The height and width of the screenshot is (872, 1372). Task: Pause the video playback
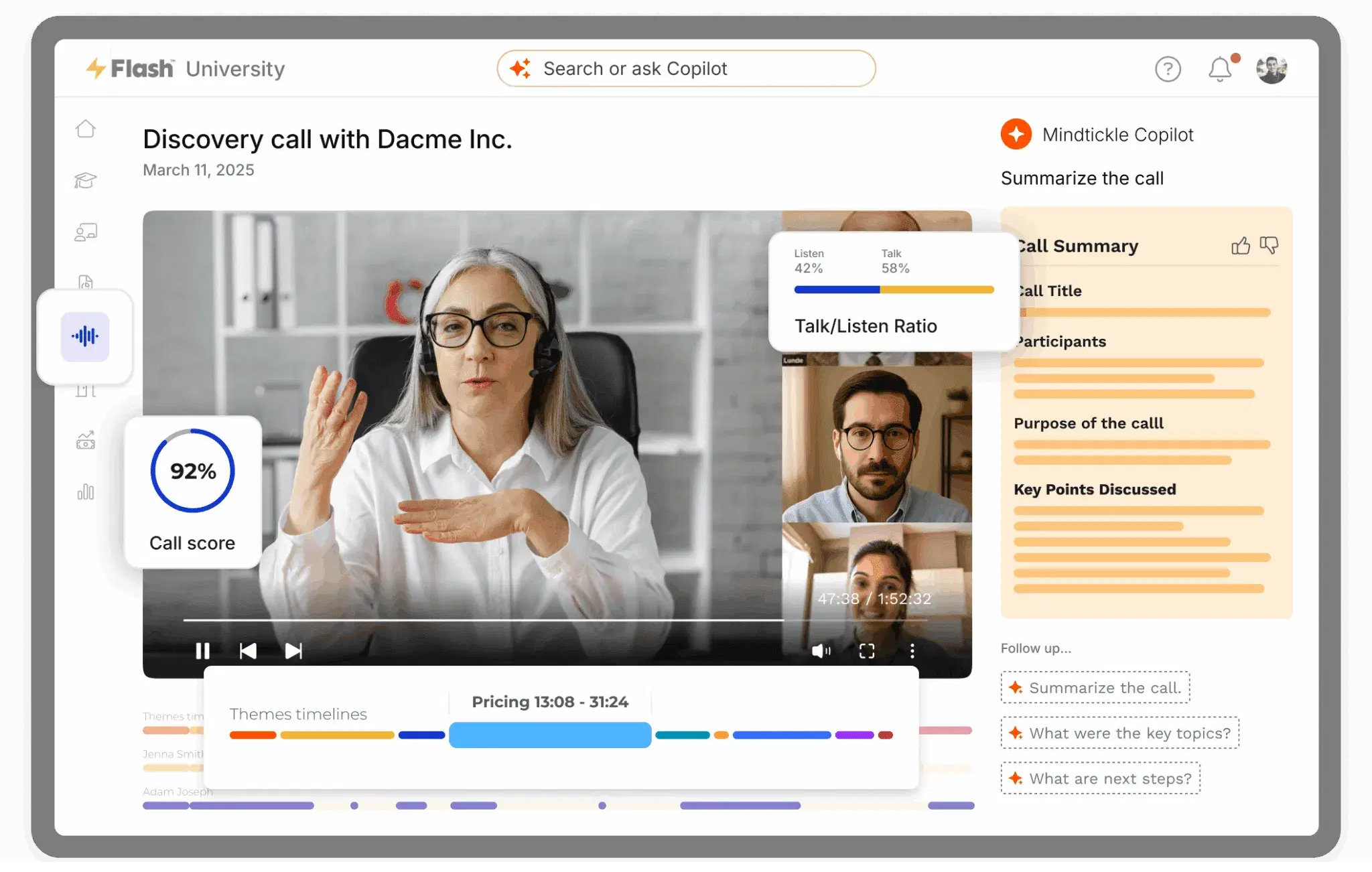pyautogui.click(x=202, y=651)
